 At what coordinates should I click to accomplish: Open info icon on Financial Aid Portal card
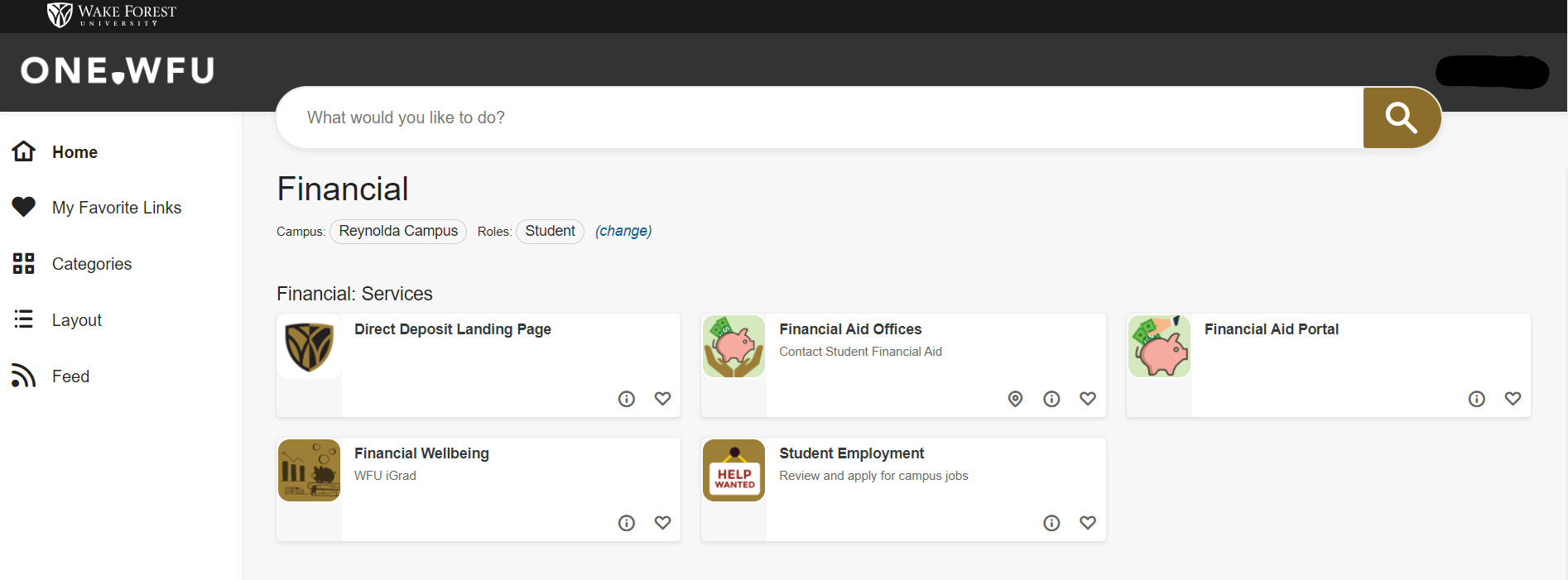(1476, 399)
